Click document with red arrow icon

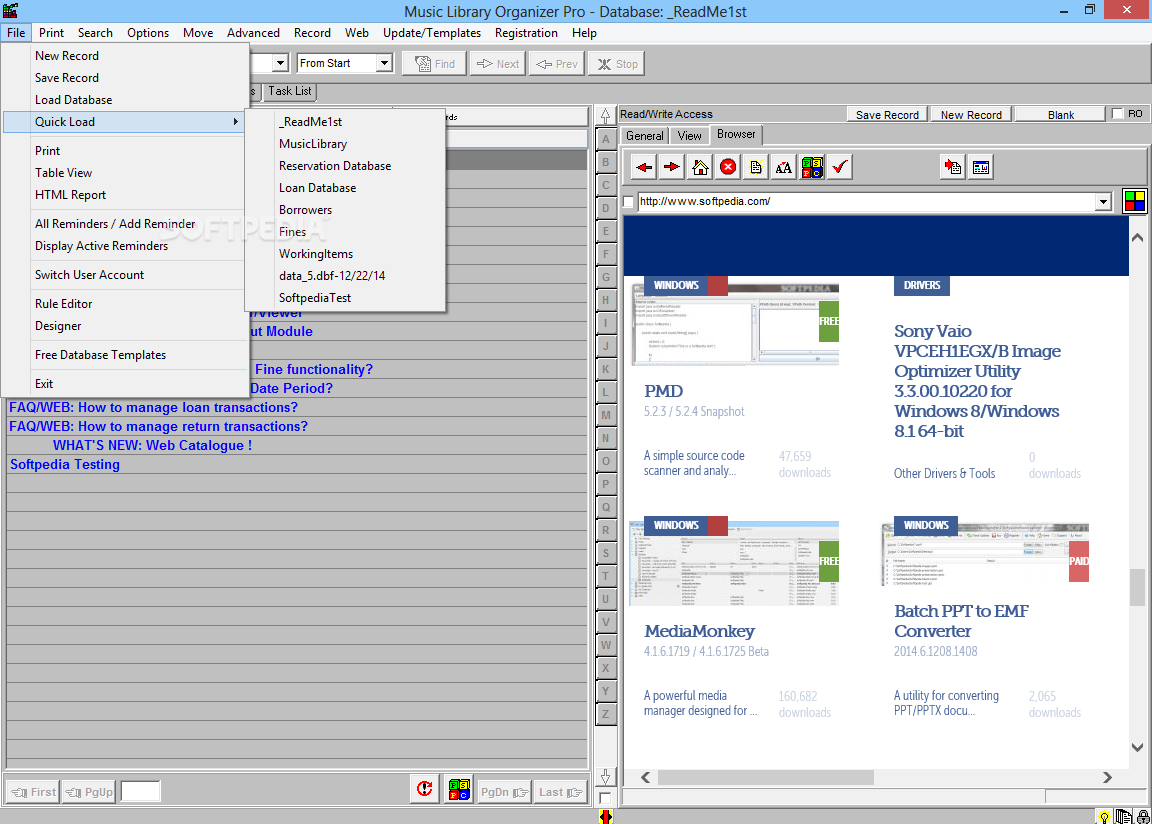click(x=953, y=167)
